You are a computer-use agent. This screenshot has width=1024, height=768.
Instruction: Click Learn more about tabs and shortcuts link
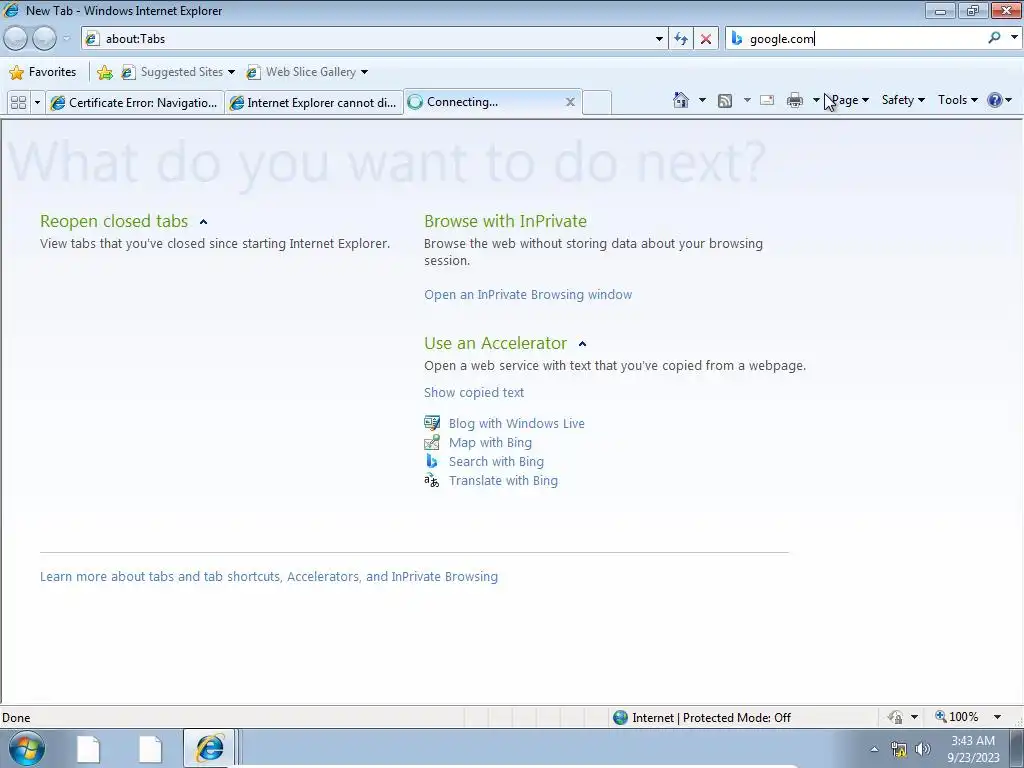pyautogui.click(x=268, y=577)
